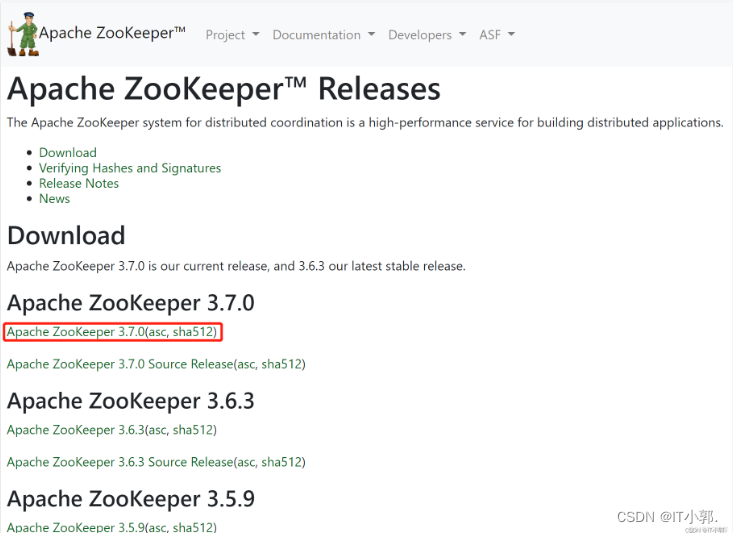Image resolution: width=733 pixels, height=533 pixels.
Task: Click the distributed coordination description paragraph
Action: [x=365, y=122]
